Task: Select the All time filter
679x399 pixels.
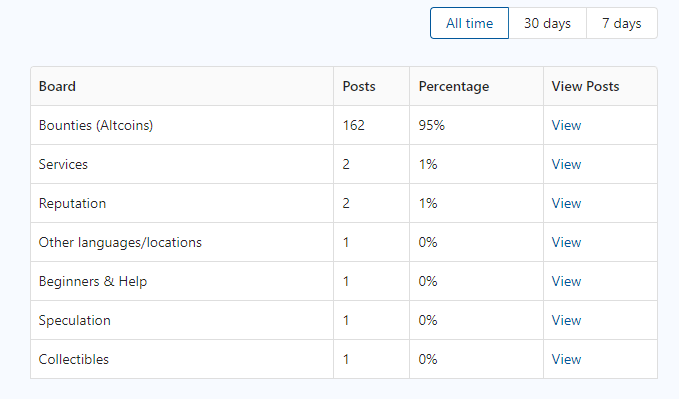Action: coord(469,23)
